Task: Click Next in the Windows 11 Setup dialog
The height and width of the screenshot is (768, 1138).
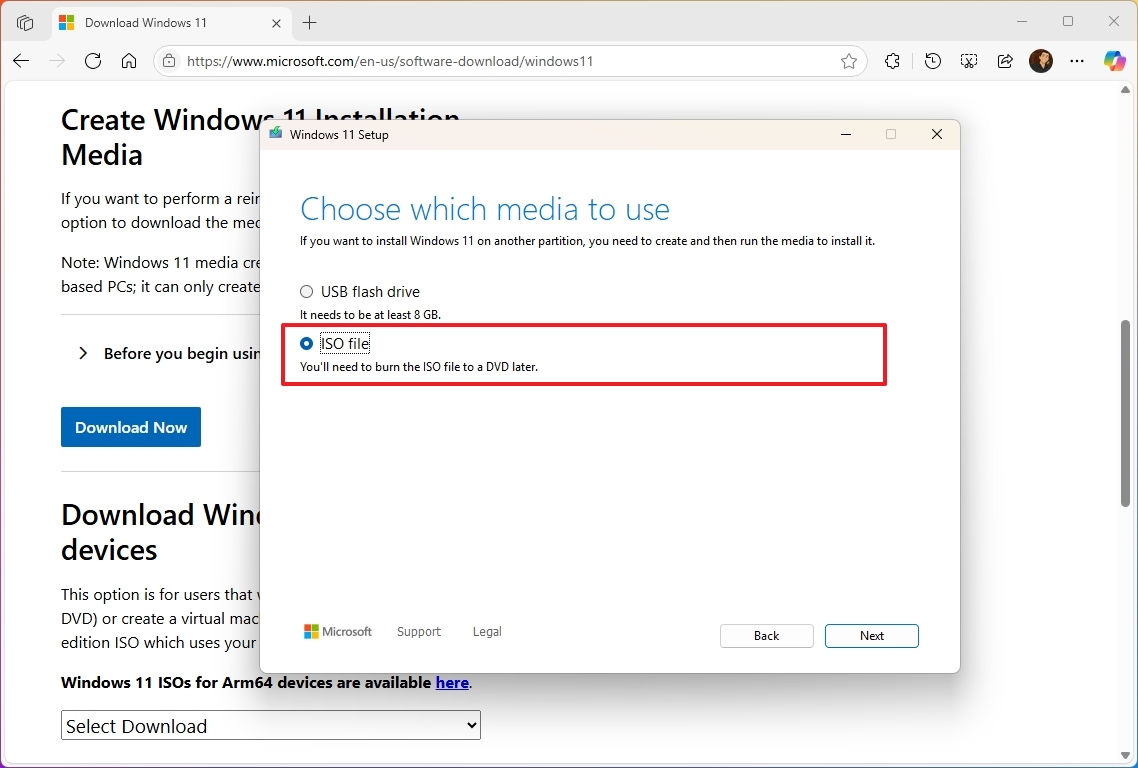Action: click(x=871, y=636)
